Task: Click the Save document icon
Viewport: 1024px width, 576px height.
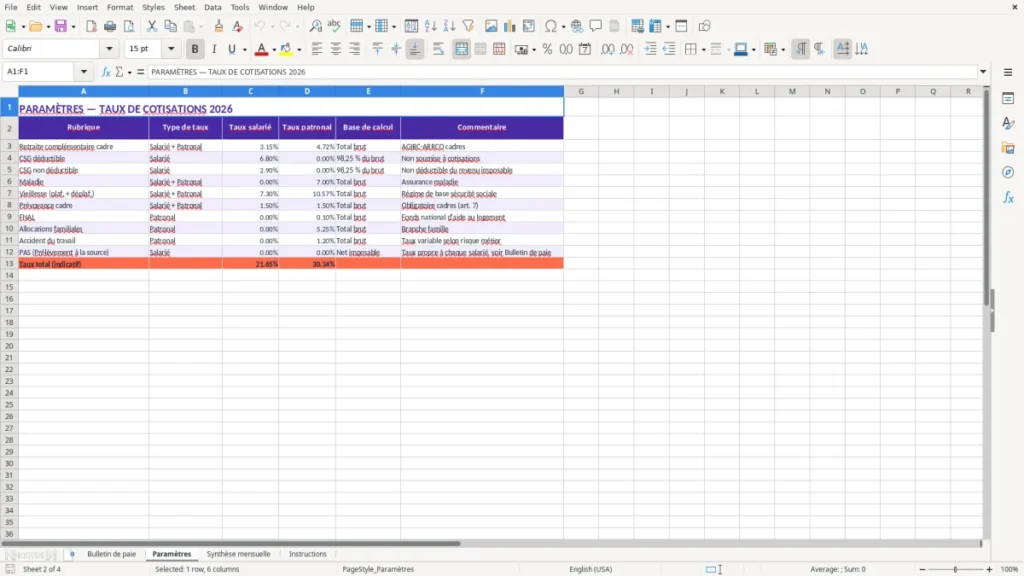Action: [x=61, y=26]
